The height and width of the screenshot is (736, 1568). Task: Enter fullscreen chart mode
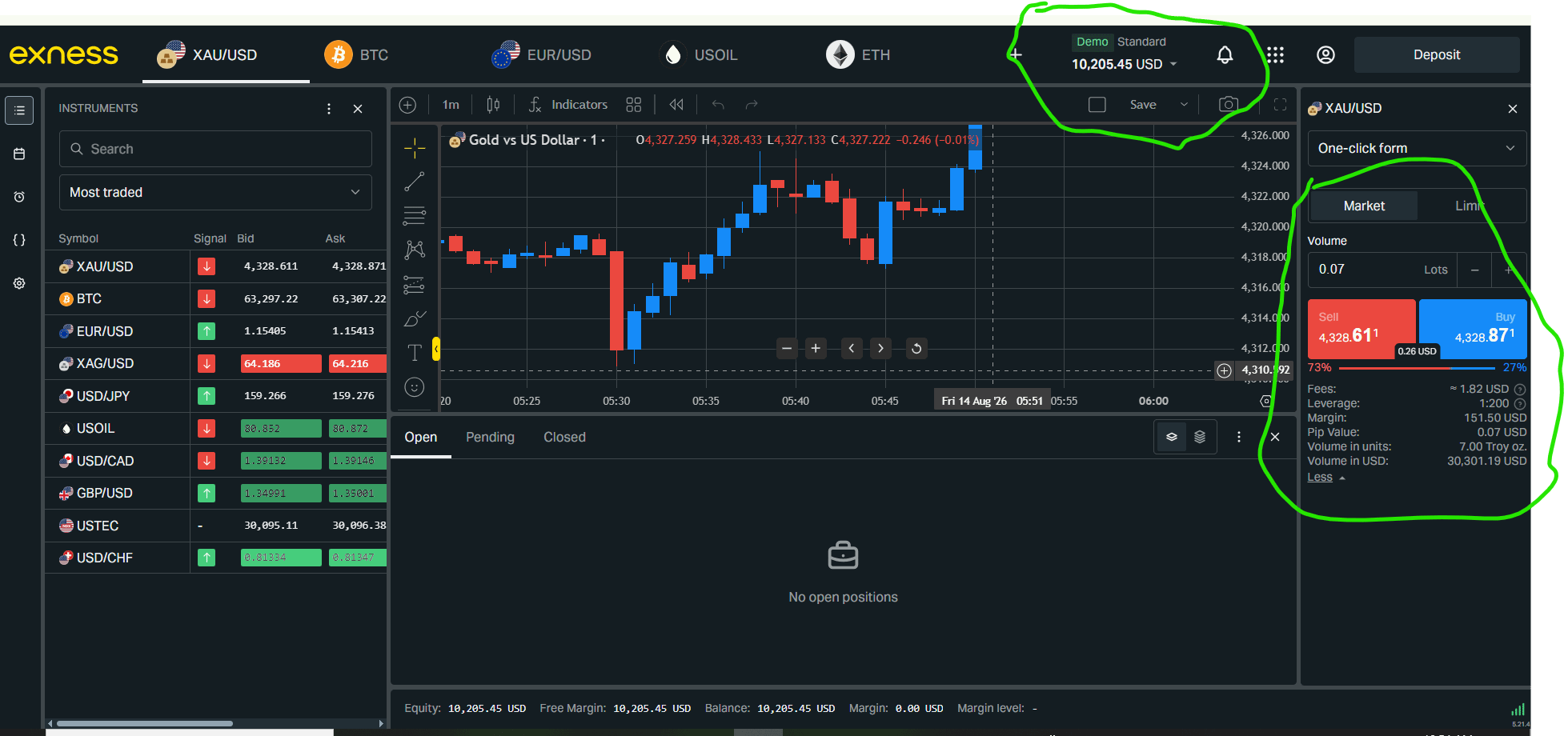[1280, 105]
